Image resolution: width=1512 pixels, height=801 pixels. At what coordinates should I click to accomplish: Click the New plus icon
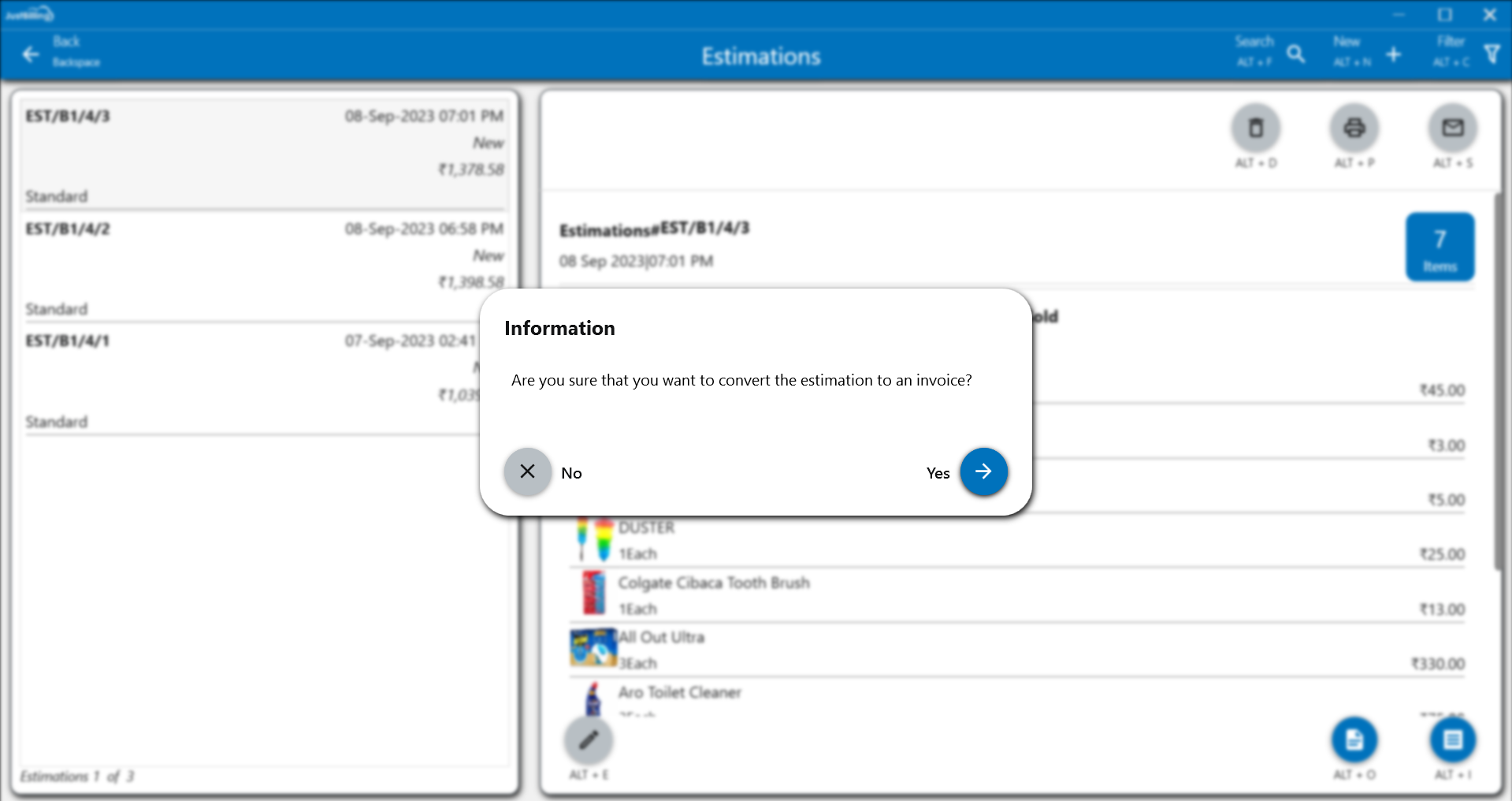(1393, 54)
